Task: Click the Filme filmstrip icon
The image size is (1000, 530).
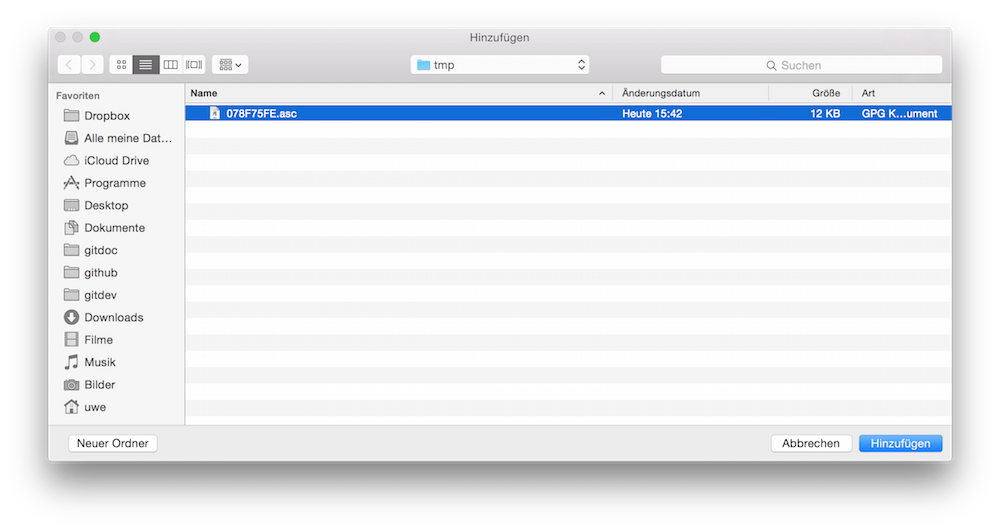Action: click(71, 339)
